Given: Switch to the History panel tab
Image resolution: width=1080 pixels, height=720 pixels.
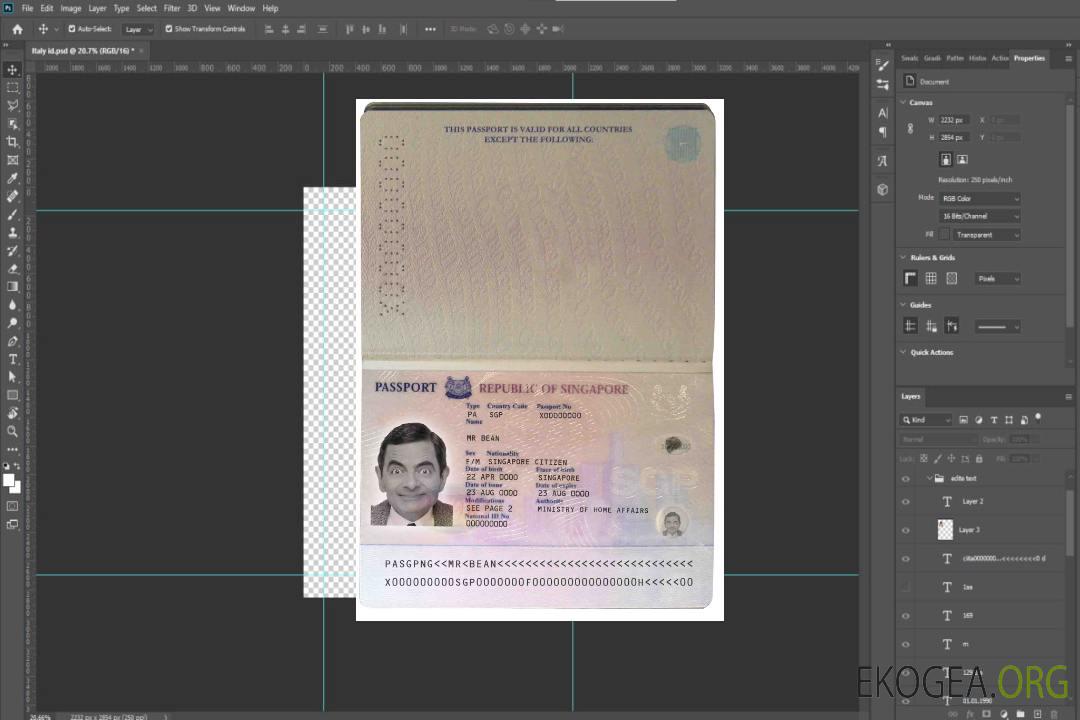Looking at the screenshot, I should (x=977, y=59).
